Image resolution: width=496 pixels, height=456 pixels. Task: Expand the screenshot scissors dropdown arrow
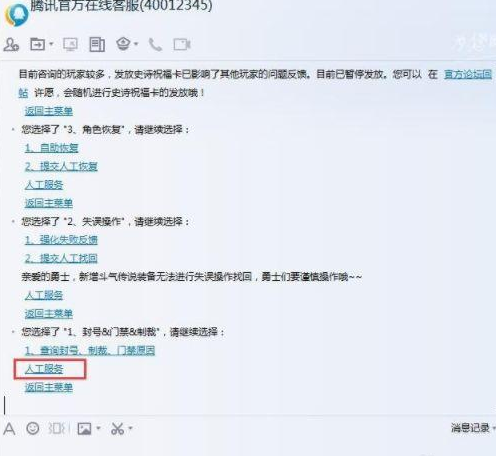tap(130, 428)
